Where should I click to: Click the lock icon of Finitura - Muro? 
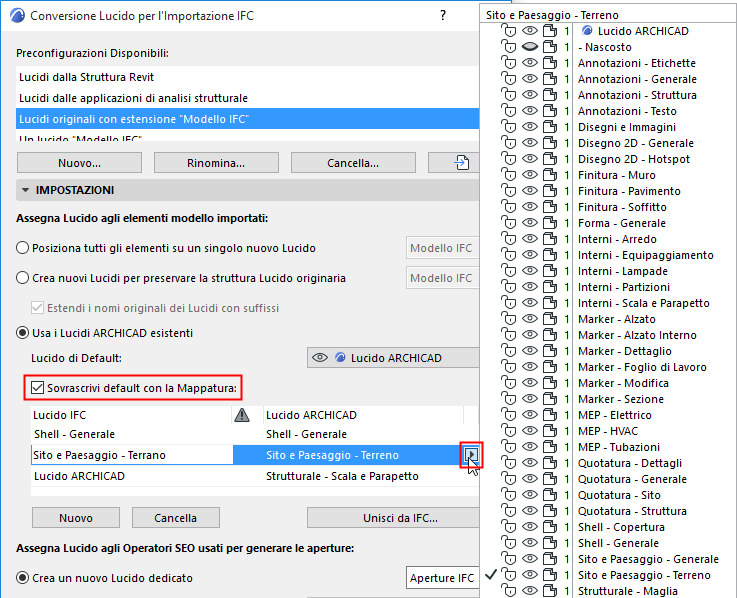coord(509,174)
